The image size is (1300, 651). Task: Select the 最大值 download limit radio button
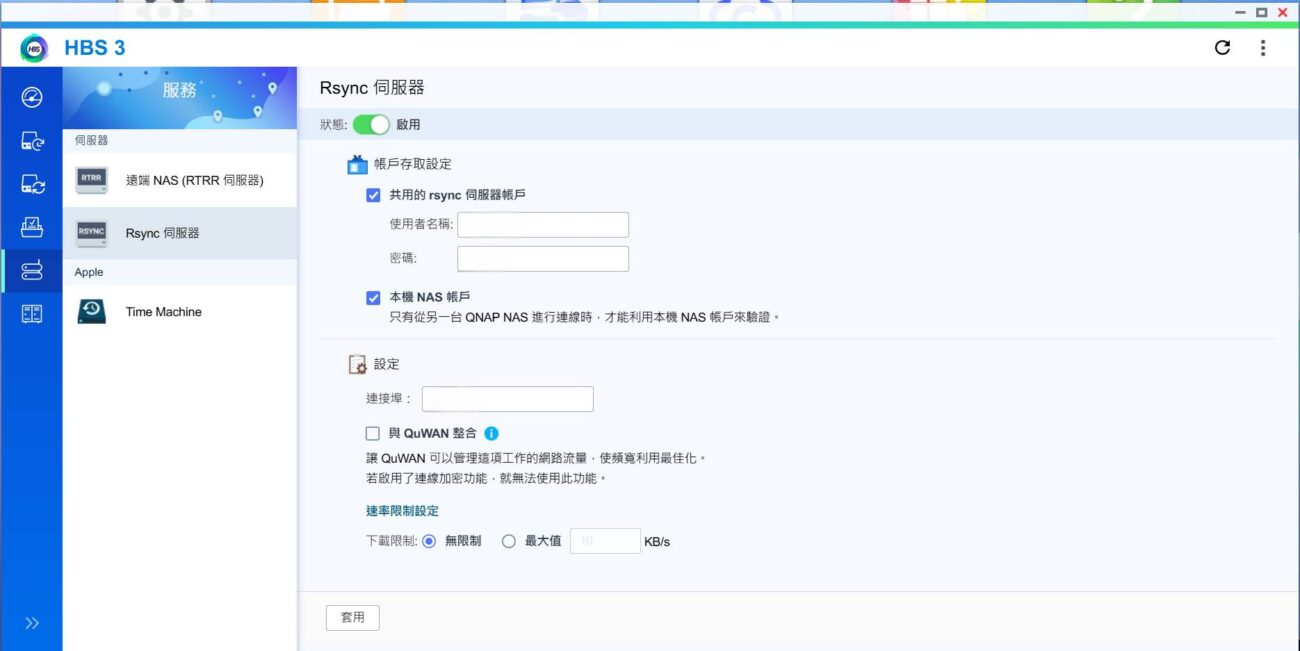[x=509, y=541]
